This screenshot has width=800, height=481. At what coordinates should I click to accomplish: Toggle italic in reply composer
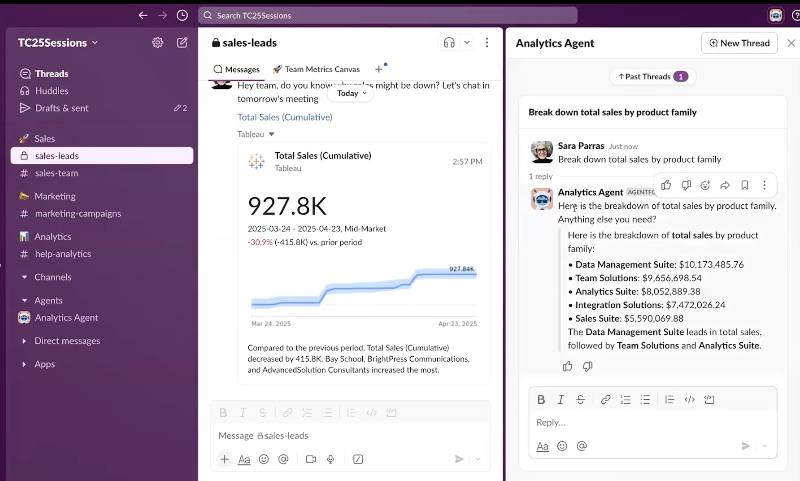click(561, 399)
